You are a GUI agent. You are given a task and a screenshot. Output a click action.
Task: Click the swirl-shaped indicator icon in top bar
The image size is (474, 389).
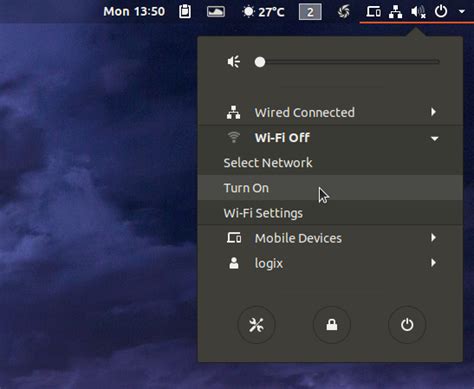[x=344, y=12]
